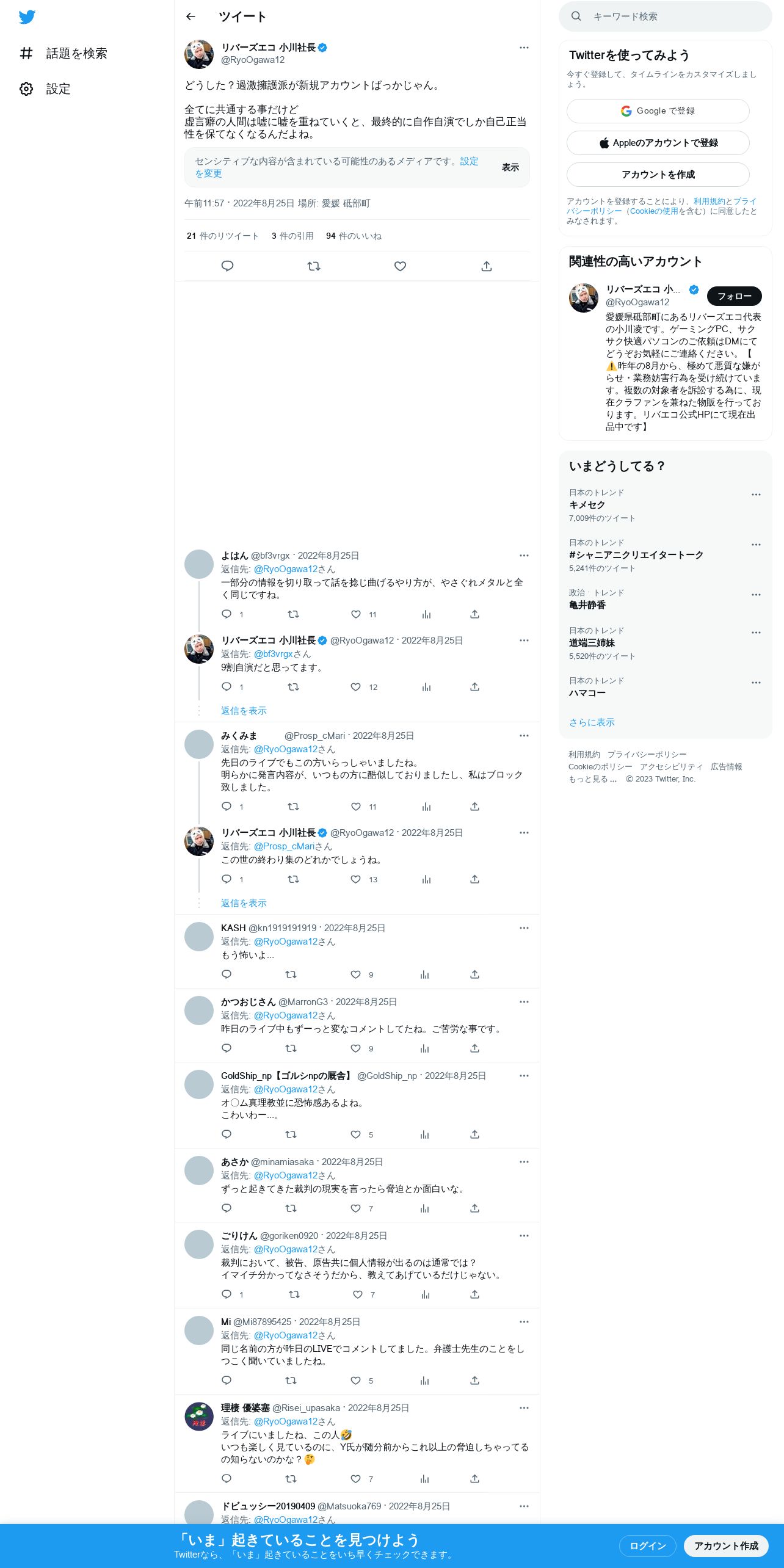Viewport: 784px width, 1568px height.
Task: Follow リバーズエコ with フォロー button
Action: point(734,296)
